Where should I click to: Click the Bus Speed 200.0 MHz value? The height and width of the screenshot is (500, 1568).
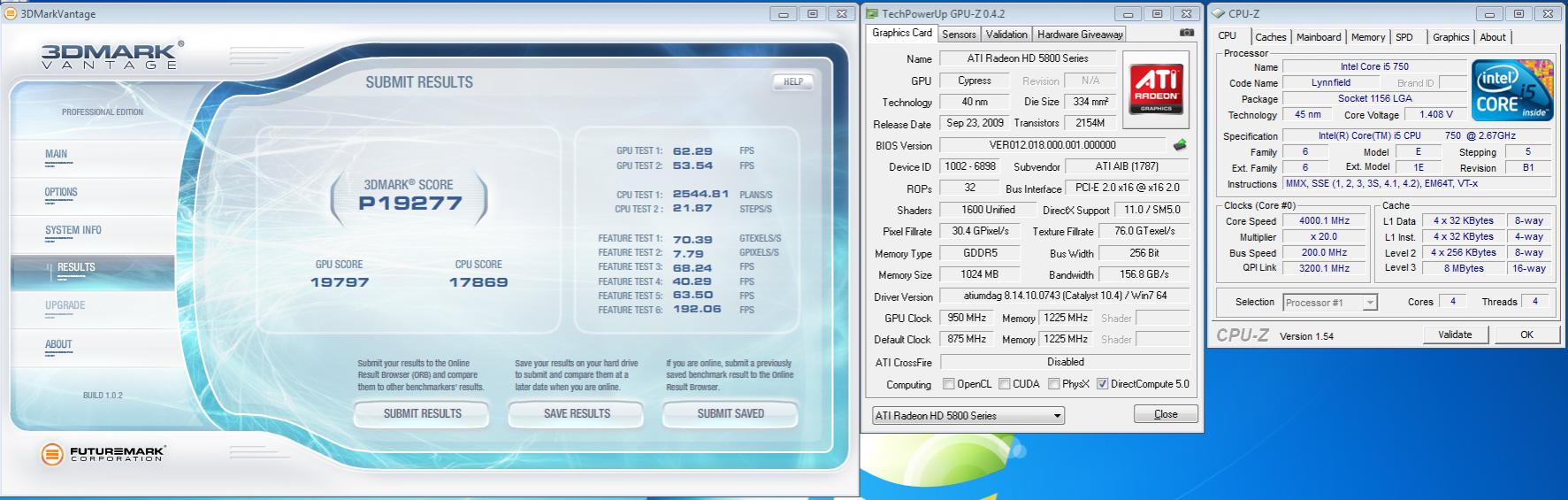point(1324,252)
